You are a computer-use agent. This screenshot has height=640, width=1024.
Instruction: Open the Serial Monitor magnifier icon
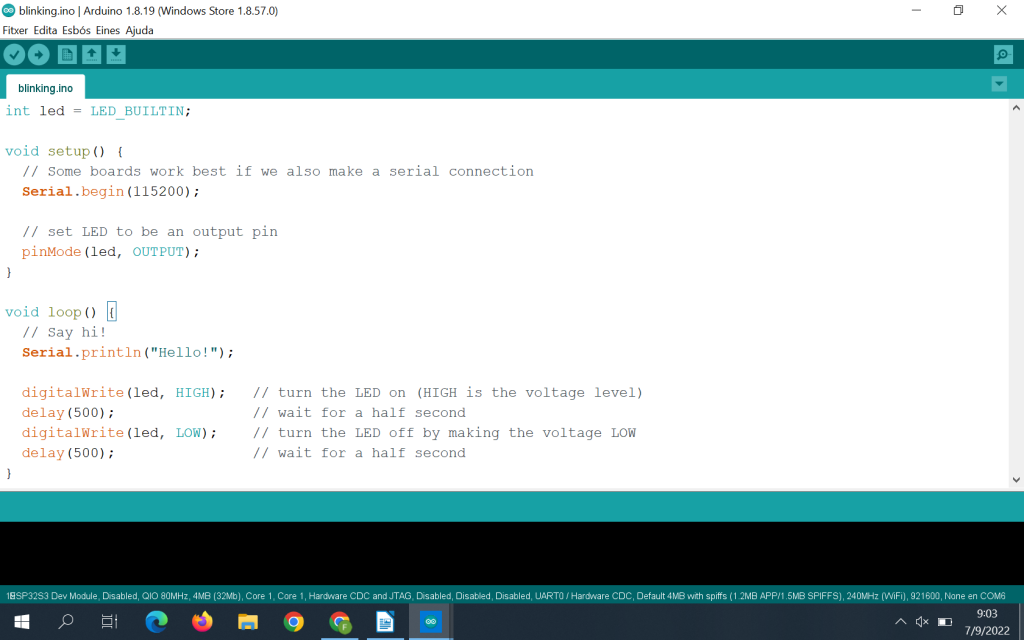(1003, 55)
